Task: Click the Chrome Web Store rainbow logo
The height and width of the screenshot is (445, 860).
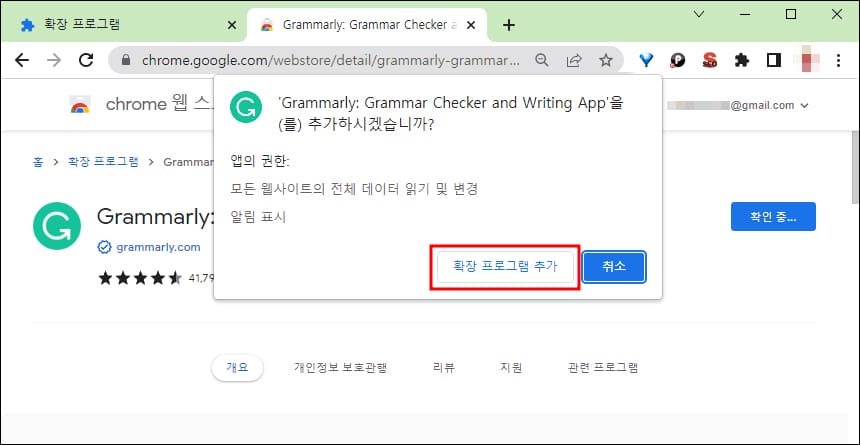Action: click(80, 104)
